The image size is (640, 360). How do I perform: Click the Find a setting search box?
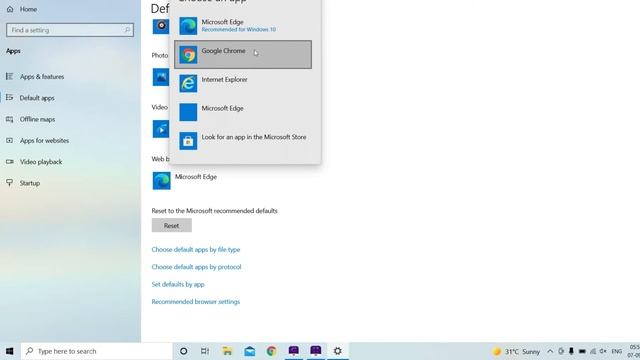coord(70,30)
